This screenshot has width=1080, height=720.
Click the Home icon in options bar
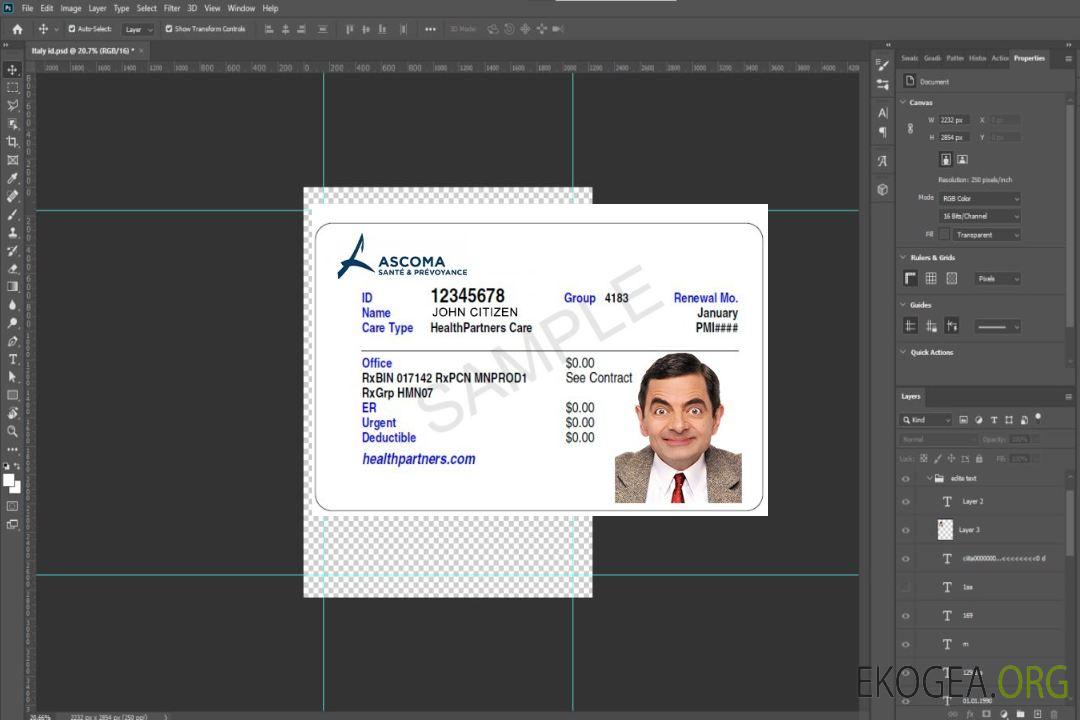(17, 29)
